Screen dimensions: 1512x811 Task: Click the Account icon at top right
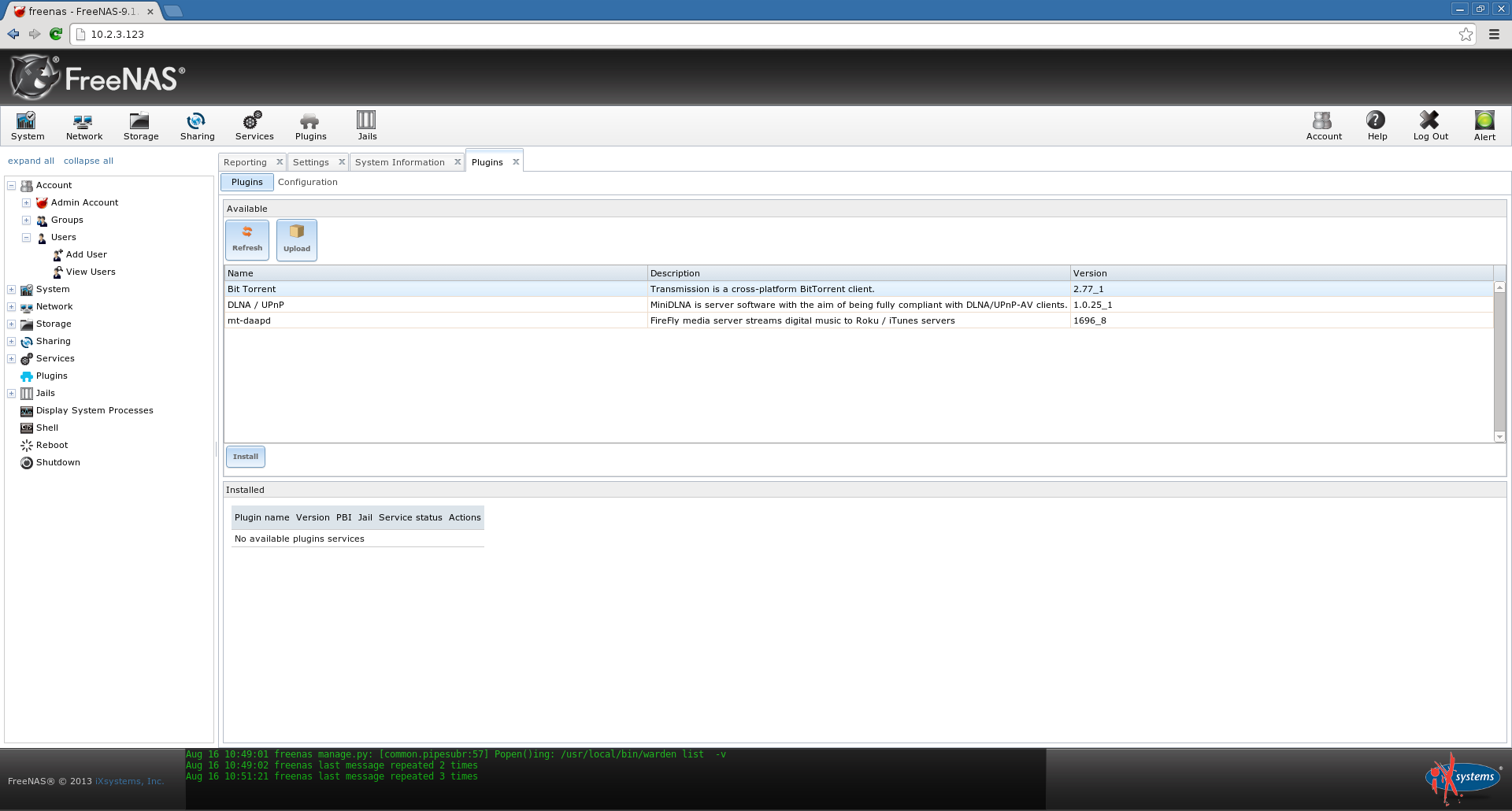tap(1324, 126)
